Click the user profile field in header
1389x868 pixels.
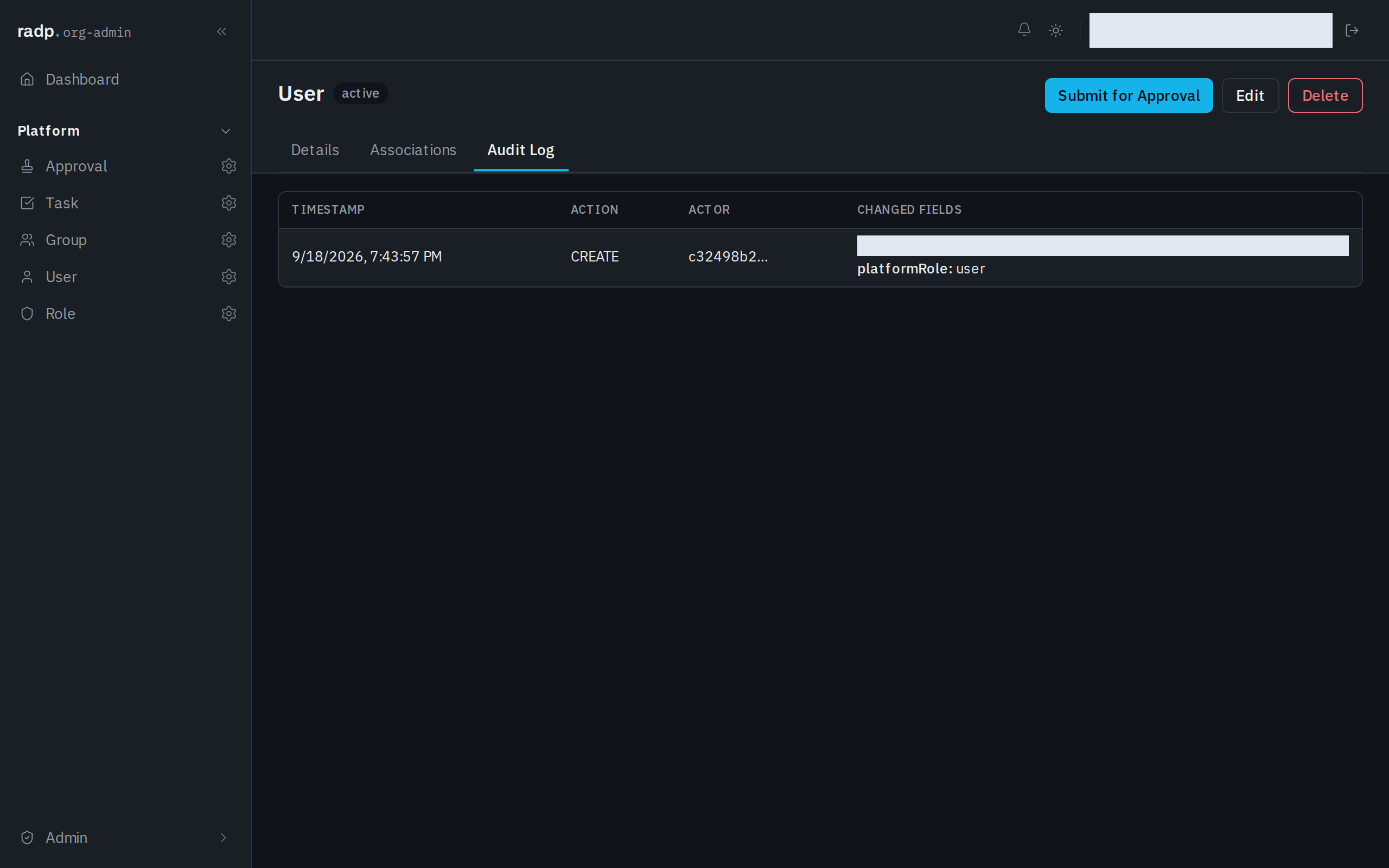click(x=1210, y=30)
